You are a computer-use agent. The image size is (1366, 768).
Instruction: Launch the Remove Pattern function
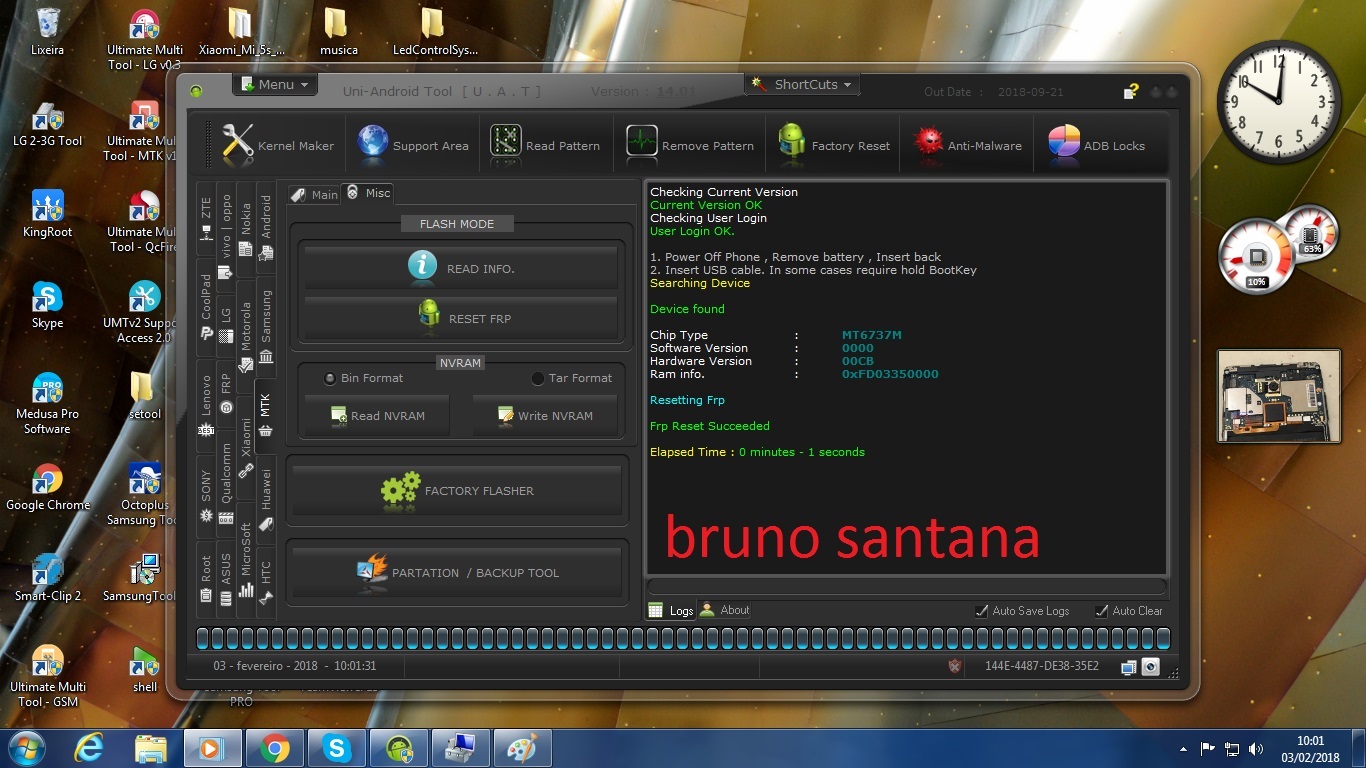pyautogui.click(x=690, y=145)
